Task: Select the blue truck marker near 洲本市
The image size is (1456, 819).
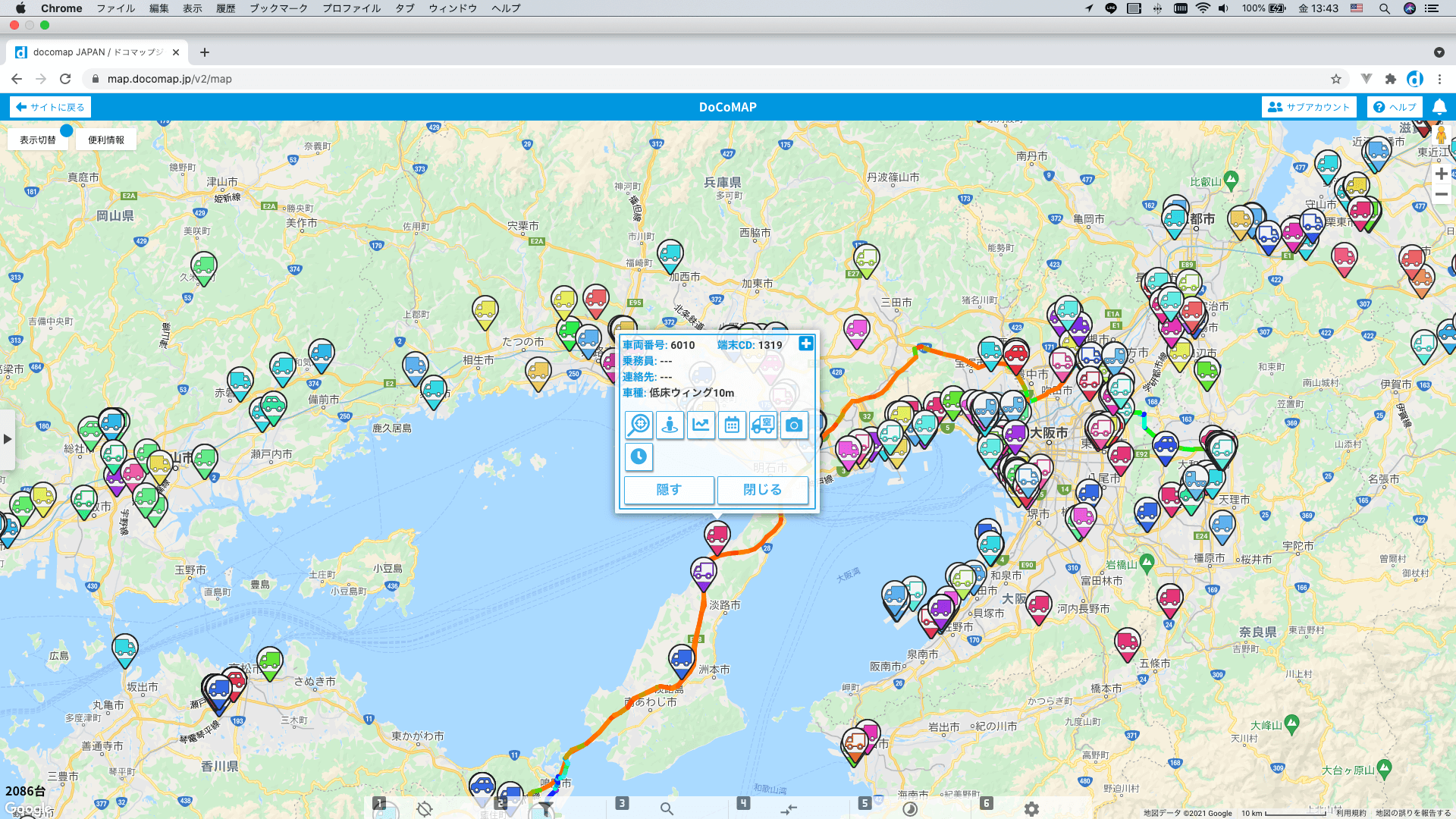Action: (x=681, y=659)
